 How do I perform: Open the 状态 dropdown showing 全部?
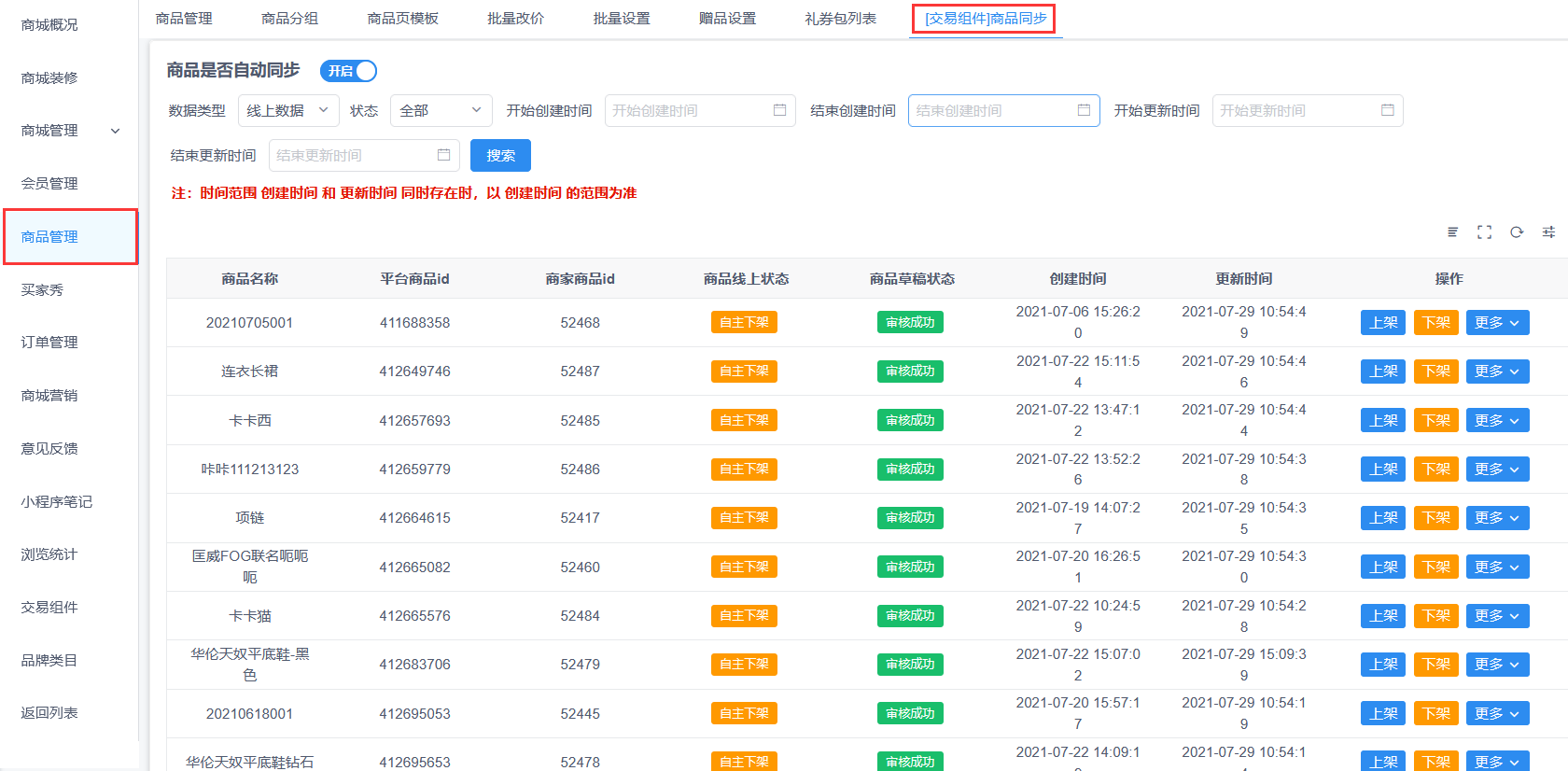click(x=441, y=110)
